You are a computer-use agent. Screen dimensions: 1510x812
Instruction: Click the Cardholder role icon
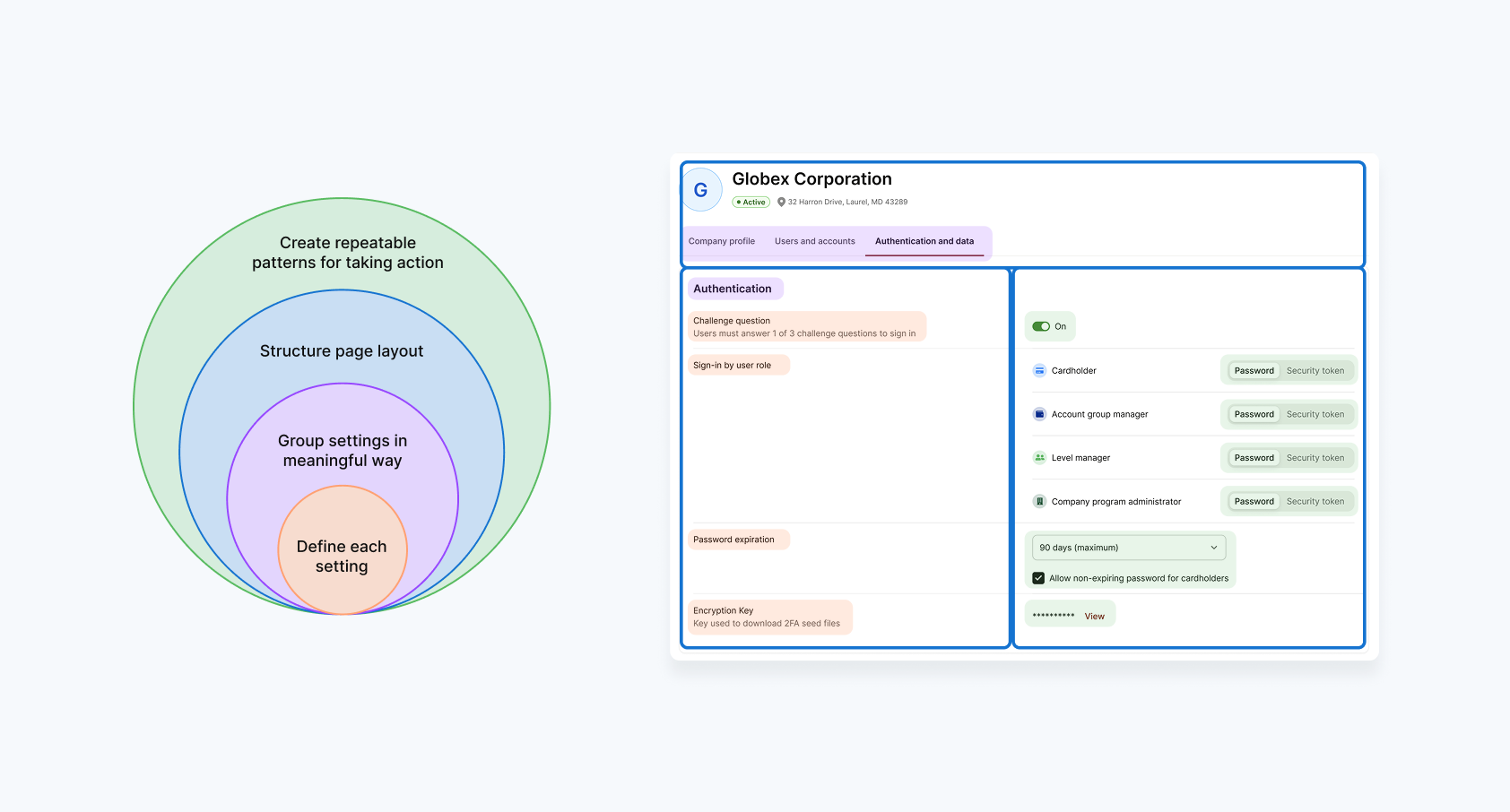(x=1039, y=370)
